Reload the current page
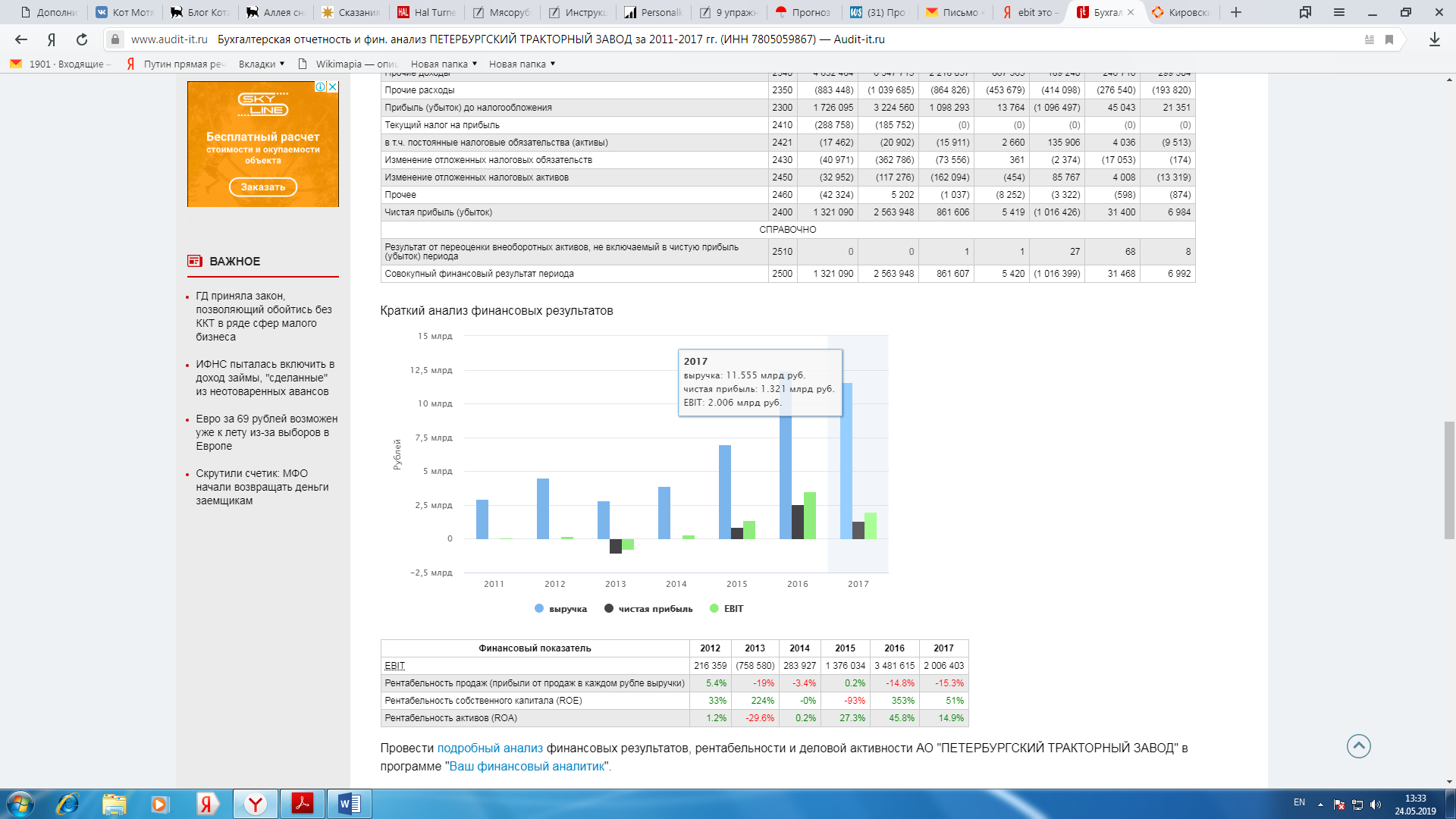This screenshot has height=819, width=1456. coord(82,39)
